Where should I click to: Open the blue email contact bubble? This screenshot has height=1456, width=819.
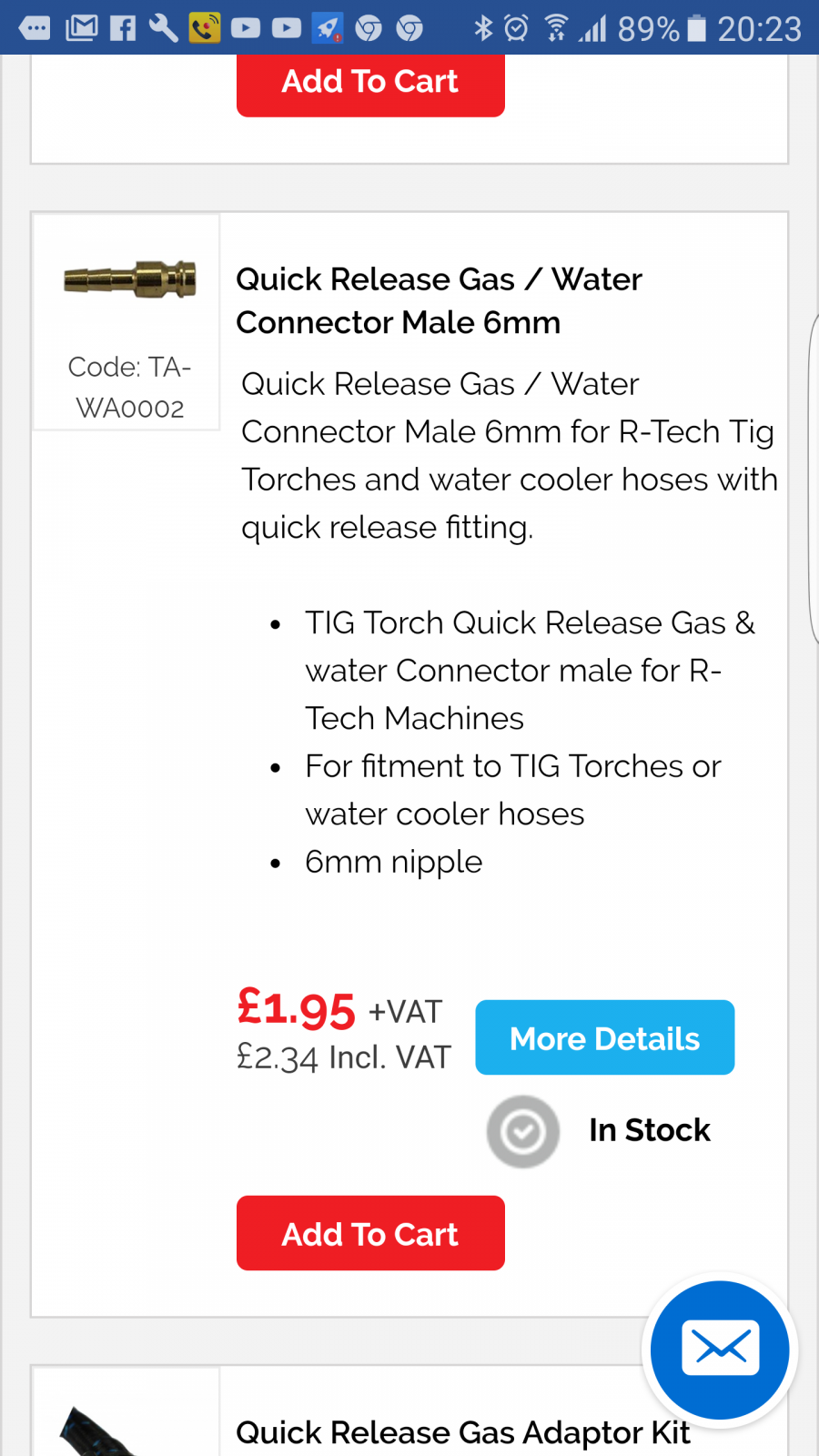721,1350
